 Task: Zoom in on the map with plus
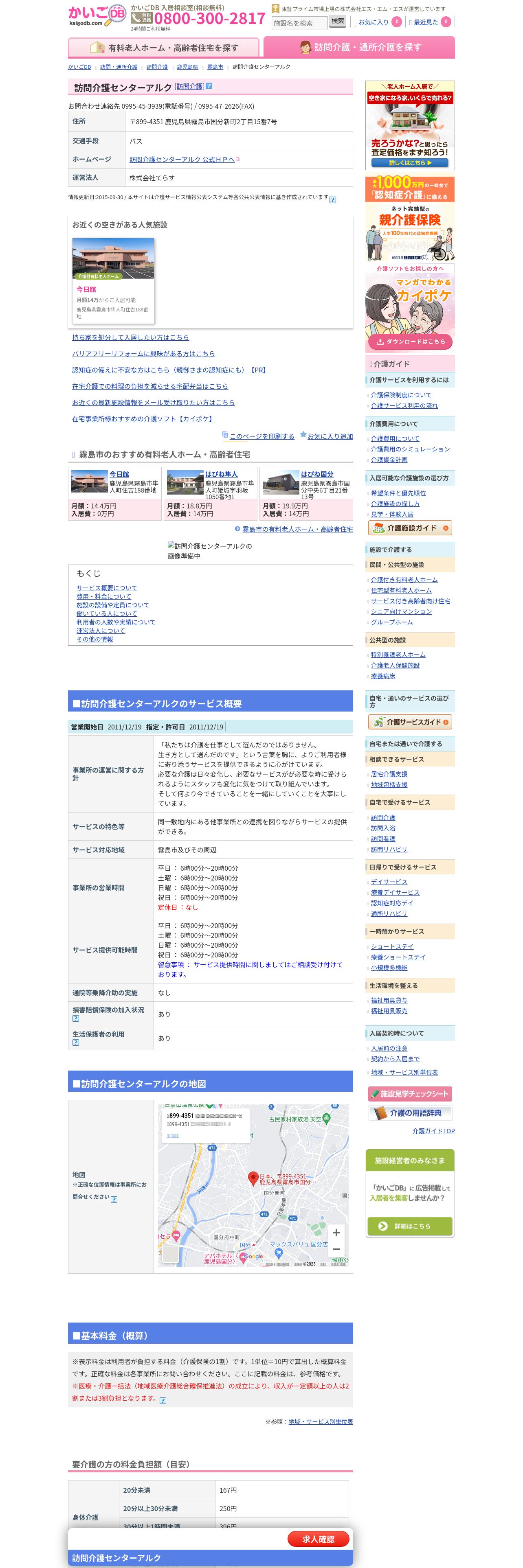pos(336,1233)
